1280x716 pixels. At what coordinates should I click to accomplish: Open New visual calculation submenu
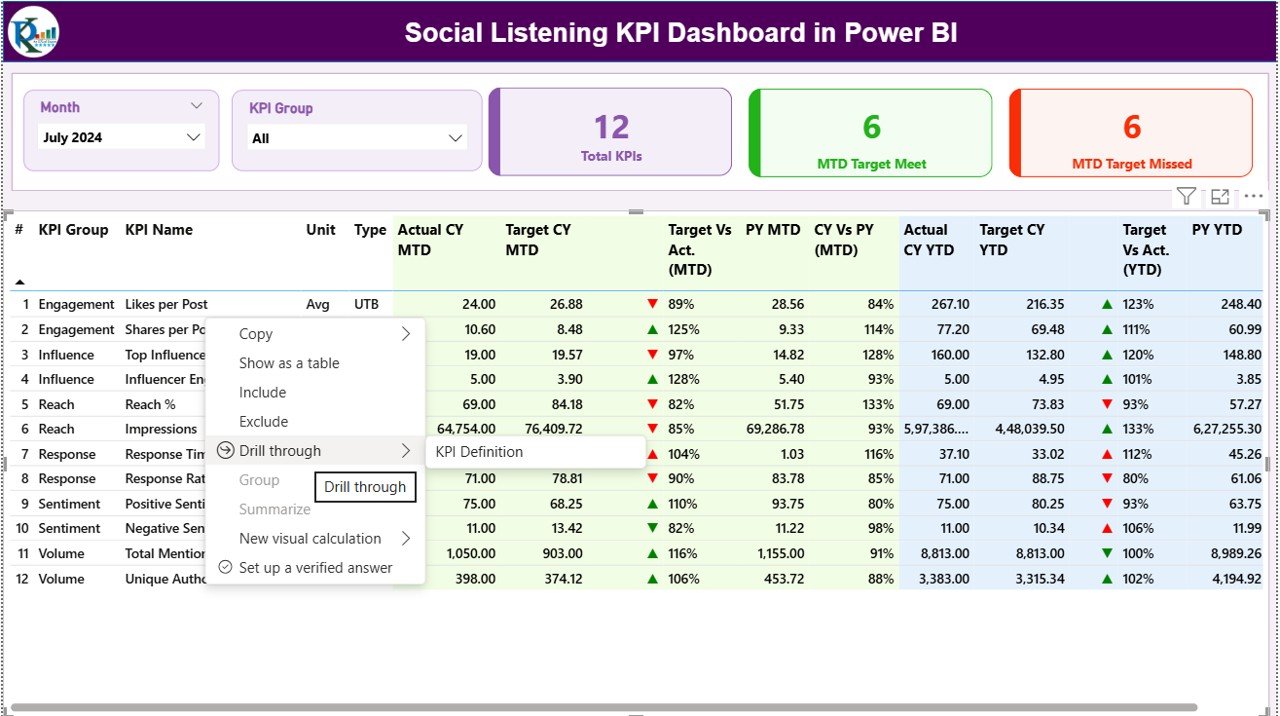[x=310, y=538]
